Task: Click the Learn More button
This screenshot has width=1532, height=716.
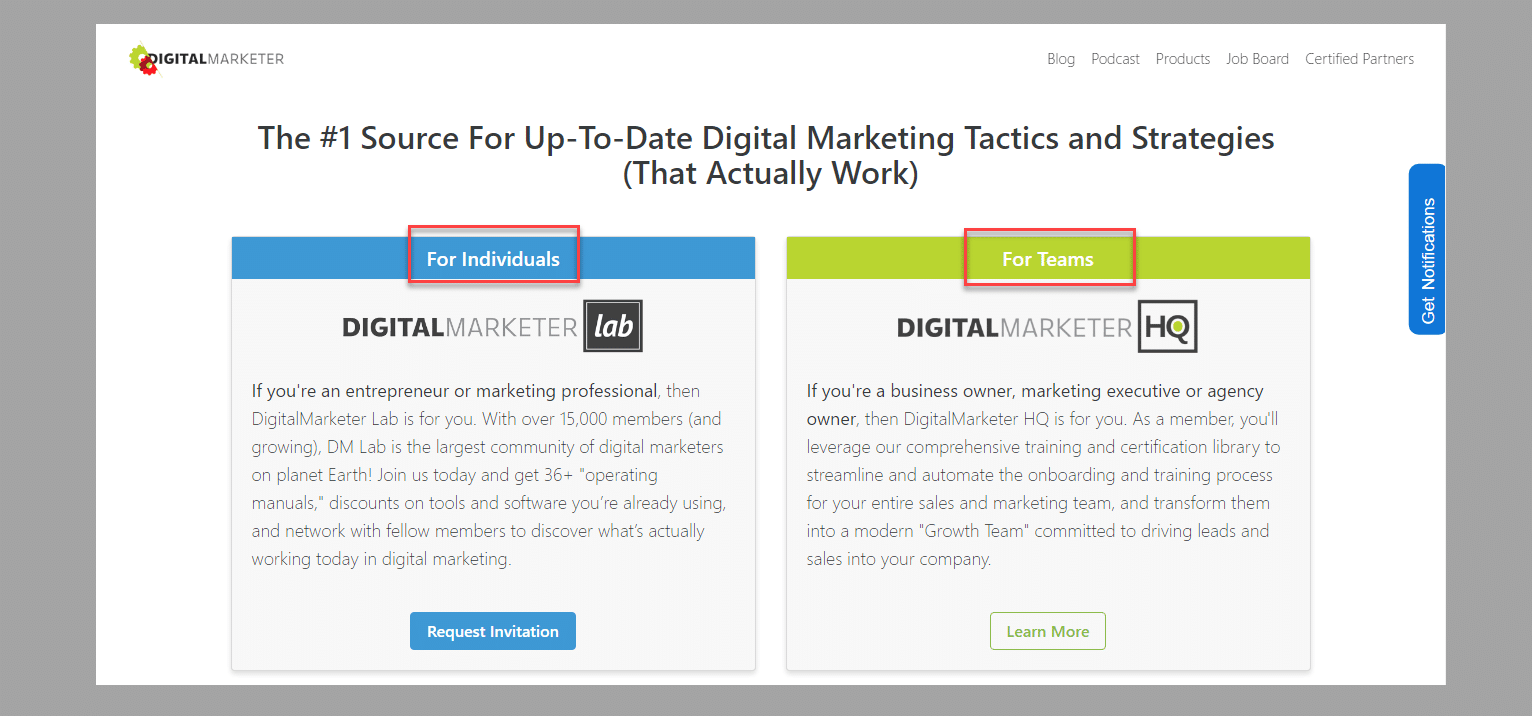Action: click(1048, 631)
